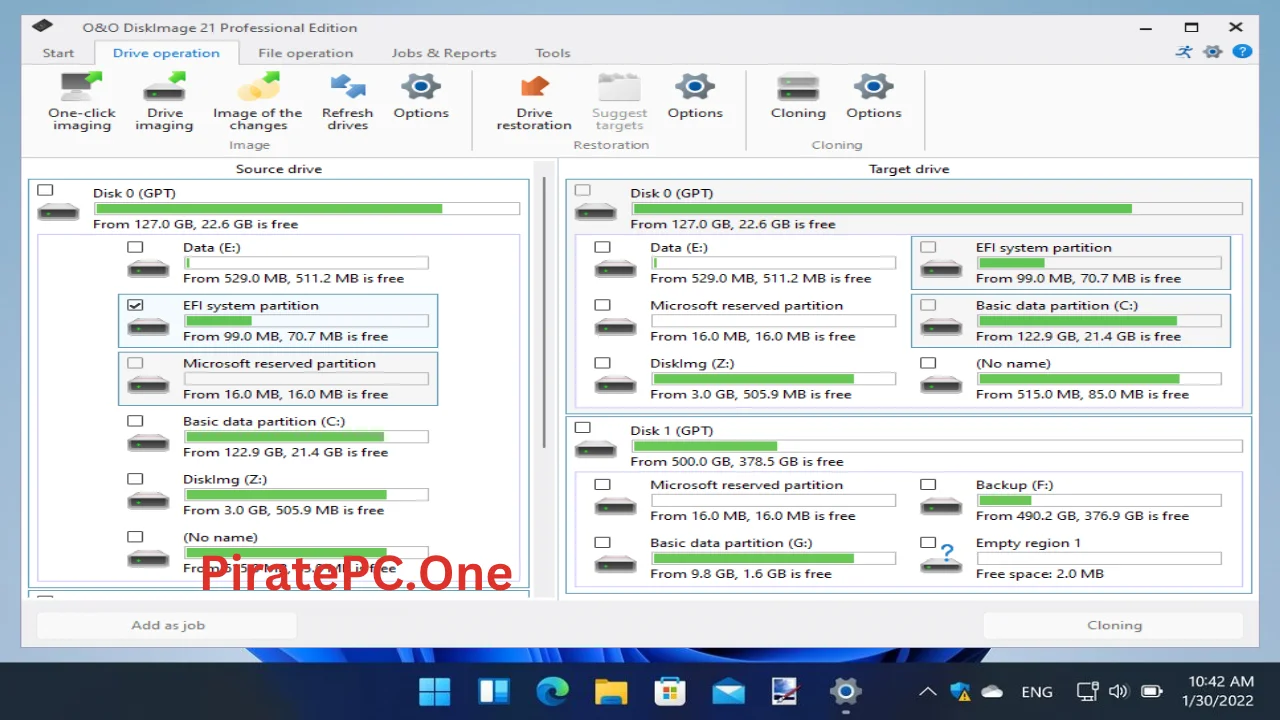Check source (No name) partition checkbox
The image size is (1280, 720).
(x=135, y=537)
